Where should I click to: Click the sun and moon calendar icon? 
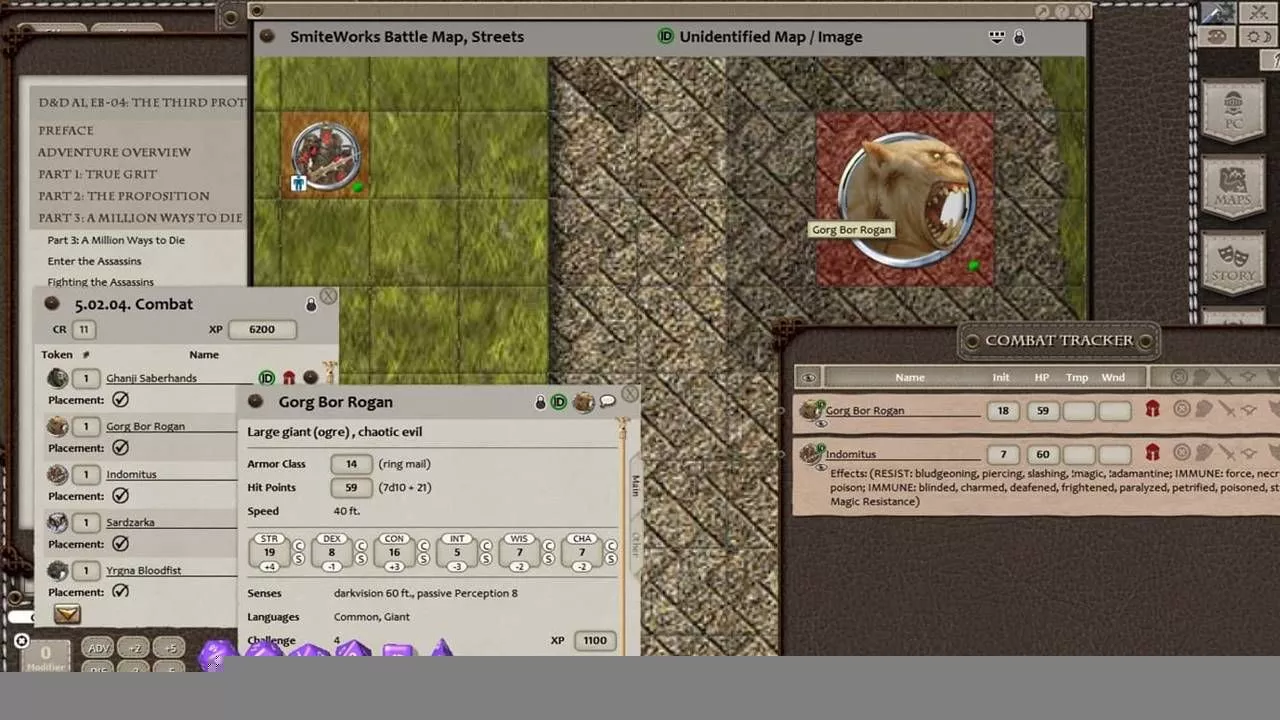coord(1256,37)
